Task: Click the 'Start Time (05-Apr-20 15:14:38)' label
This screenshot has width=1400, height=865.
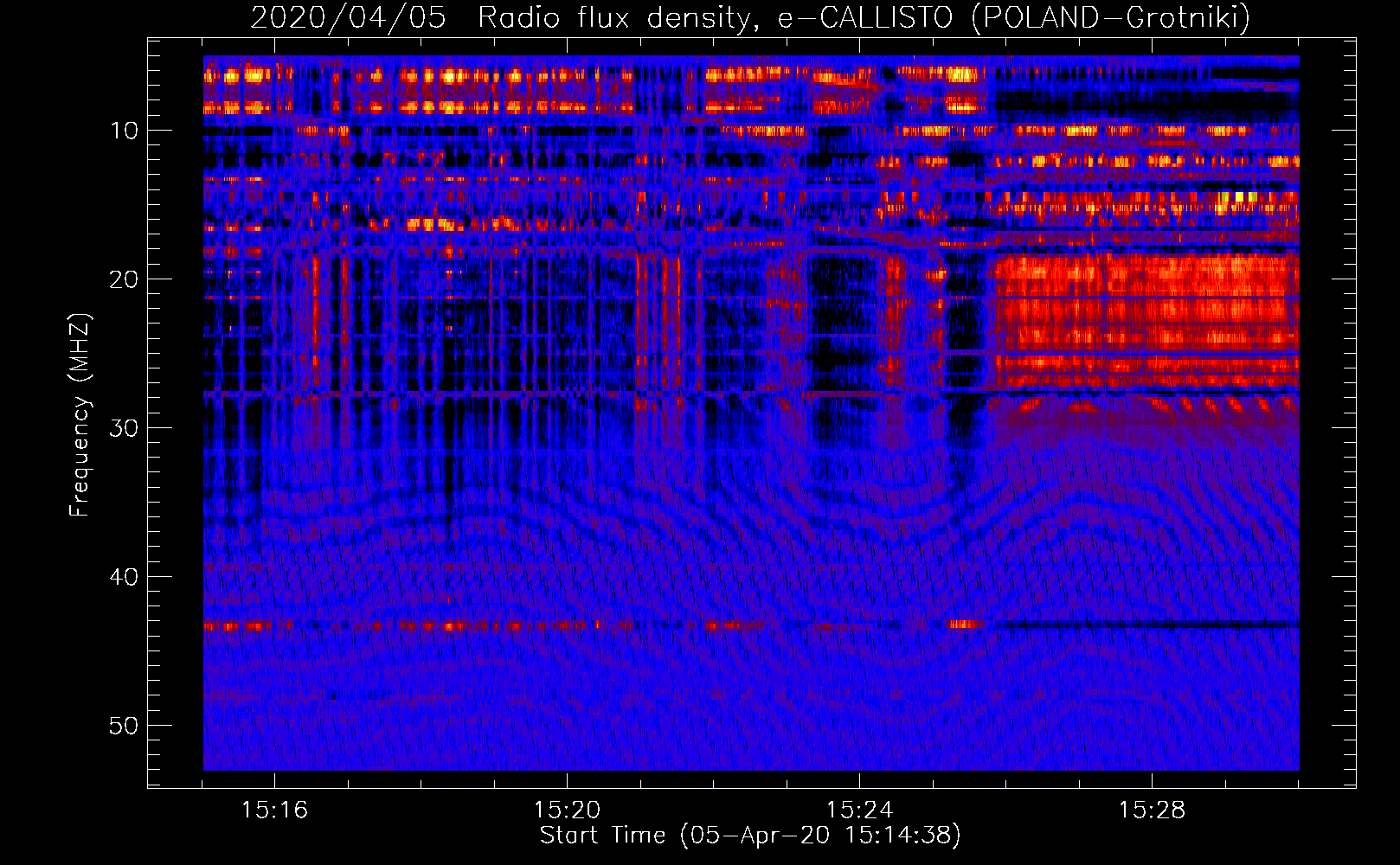Action: coord(750,836)
